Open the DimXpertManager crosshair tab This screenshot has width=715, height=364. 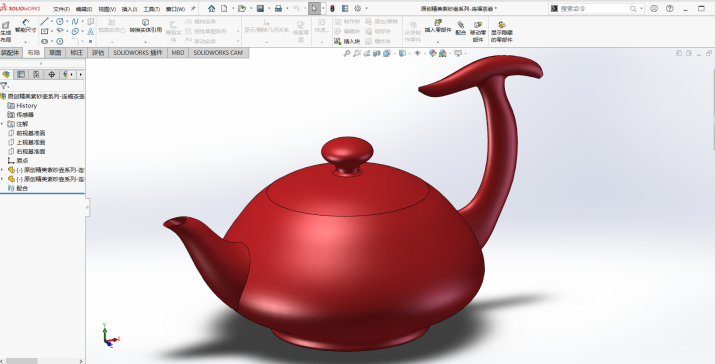52,74
